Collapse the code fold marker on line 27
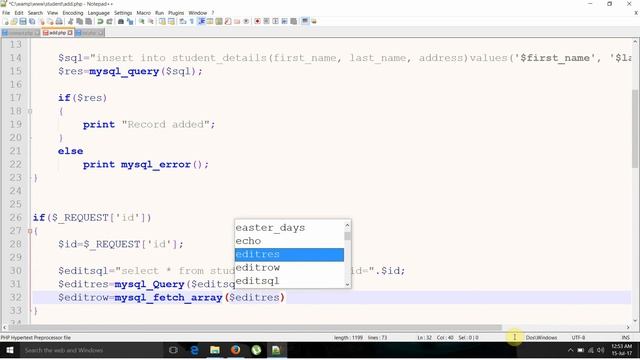This screenshot has width=640, height=360. coord(30,231)
